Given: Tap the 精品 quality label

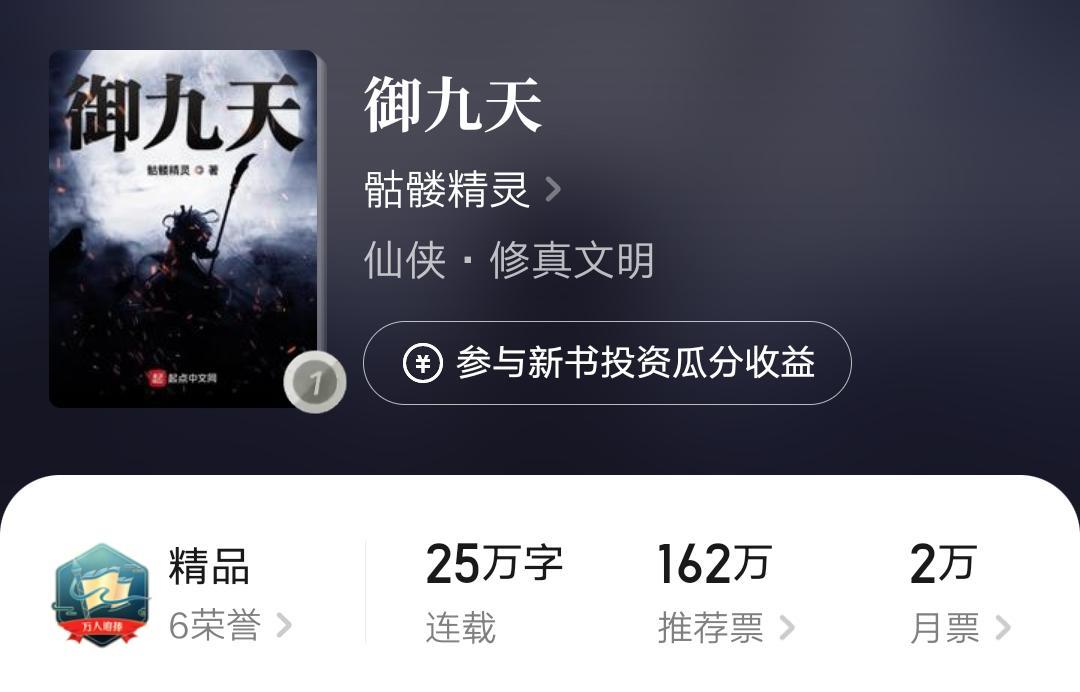Looking at the screenshot, I should pos(209,566).
